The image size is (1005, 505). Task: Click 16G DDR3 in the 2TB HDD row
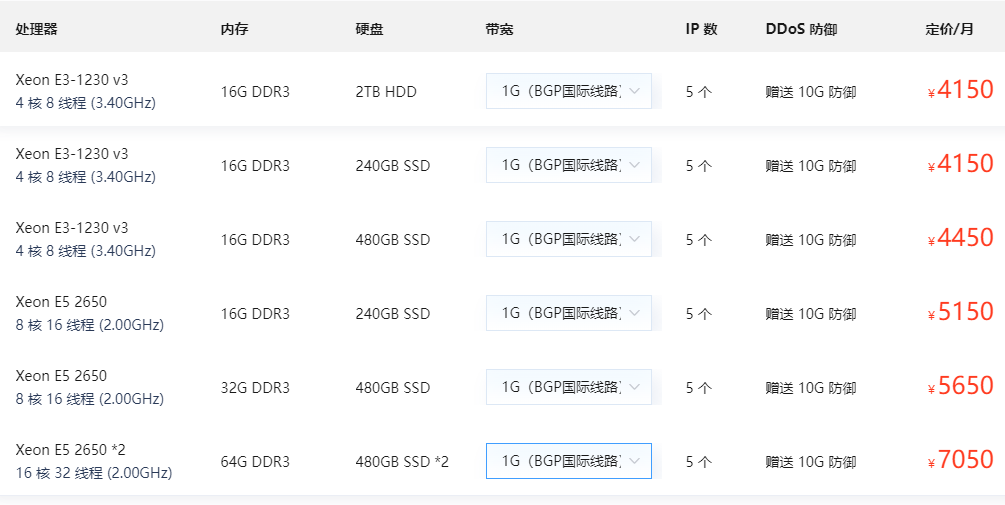pos(255,92)
